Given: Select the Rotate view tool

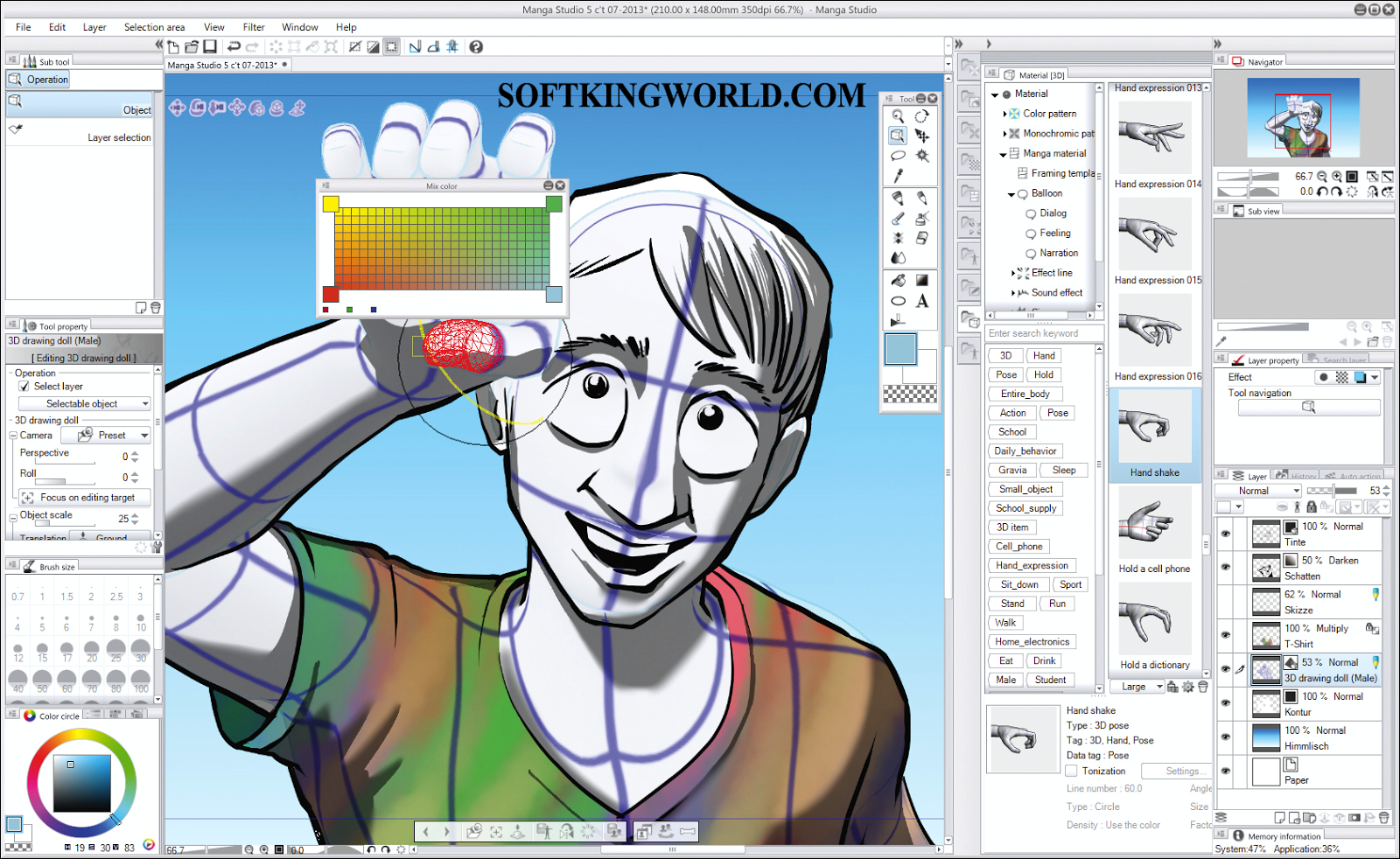Looking at the screenshot, I should click(921, 115).
